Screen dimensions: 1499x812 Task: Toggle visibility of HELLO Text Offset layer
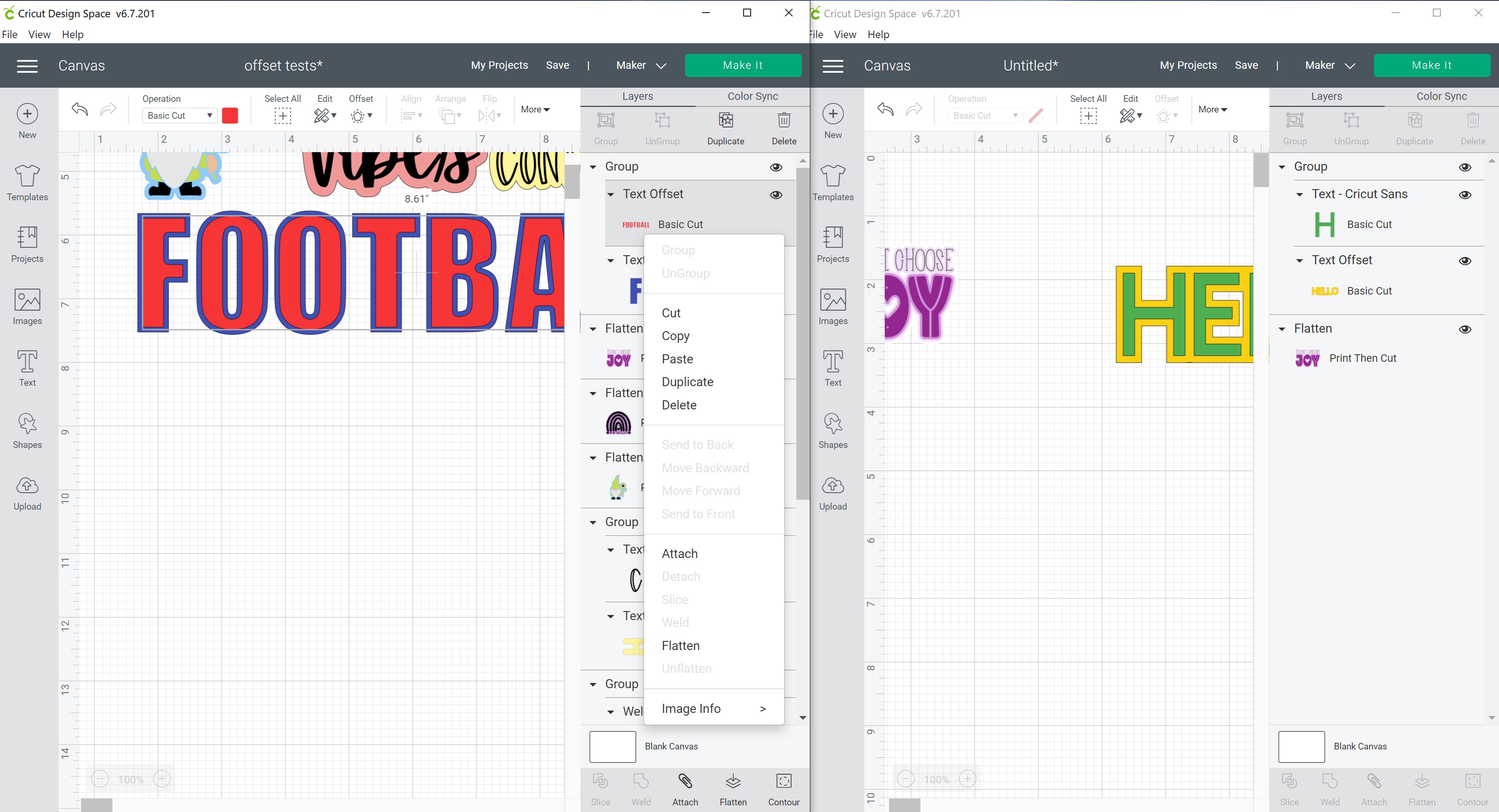pos(1465,261)
